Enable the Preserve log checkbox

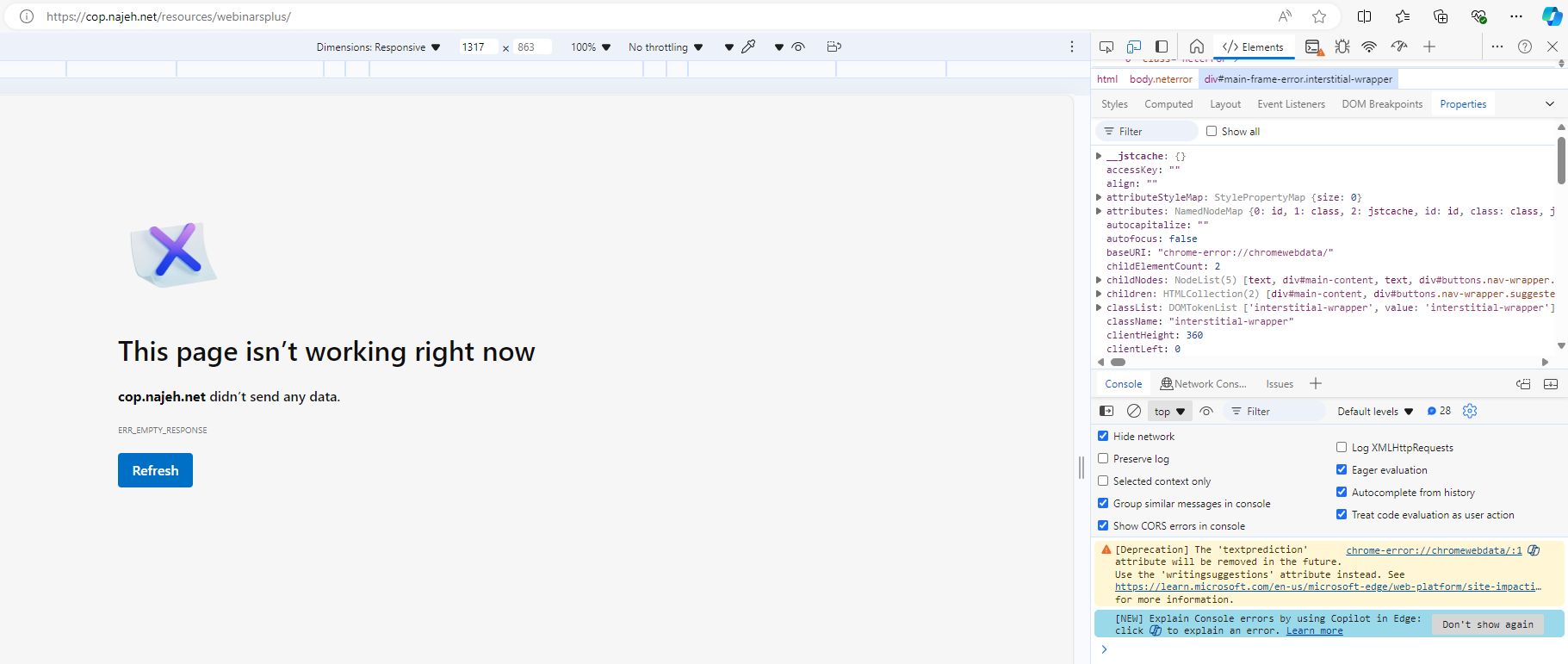pos(1103,459)
